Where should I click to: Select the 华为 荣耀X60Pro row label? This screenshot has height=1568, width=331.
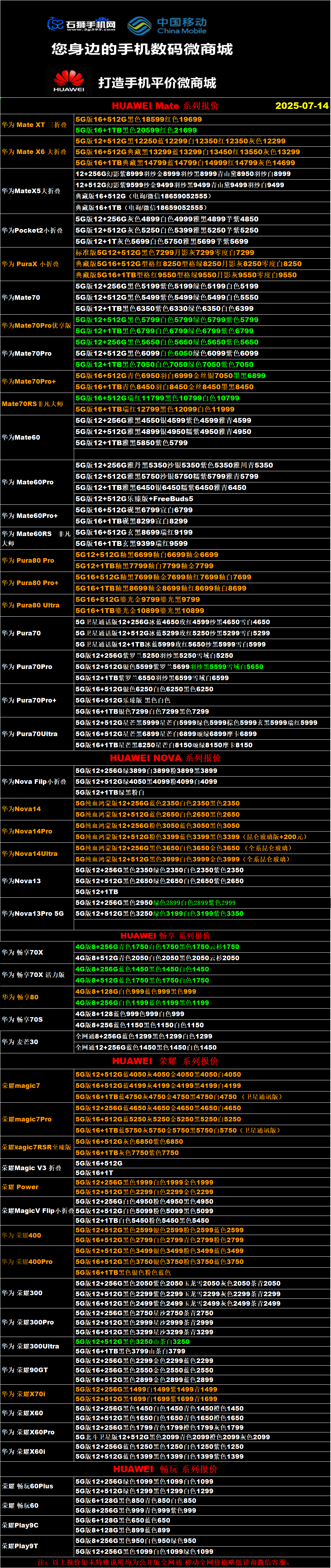(x=28, y=1432)
